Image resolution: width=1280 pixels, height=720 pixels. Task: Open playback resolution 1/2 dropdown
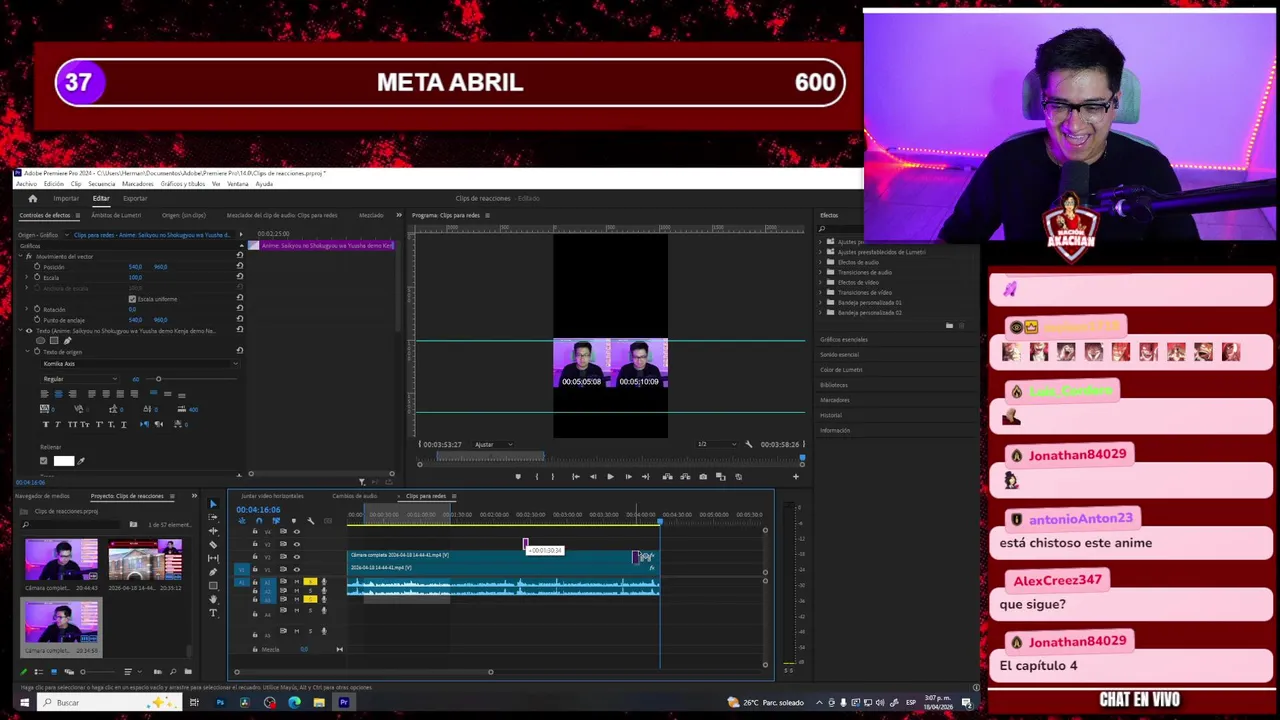tap(718, 444)
